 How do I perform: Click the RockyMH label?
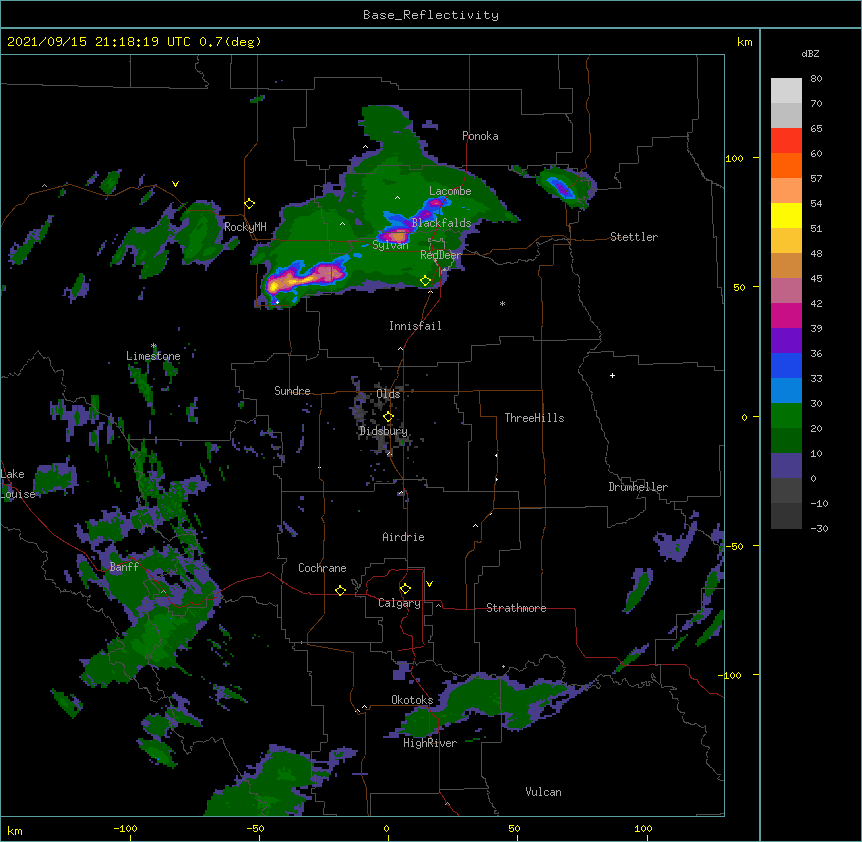coord(245,227)
